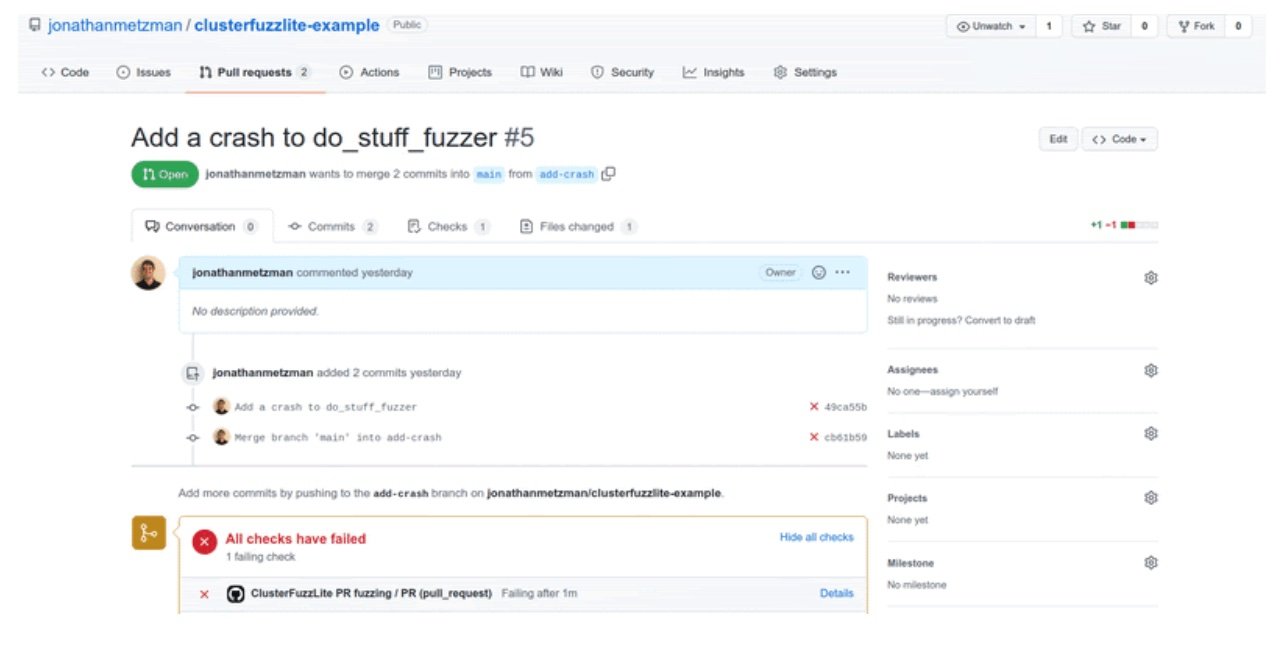Viewport: 1284px width, 648px height.
Task: Click the Projects gear icon
Action: (1150, 498)
